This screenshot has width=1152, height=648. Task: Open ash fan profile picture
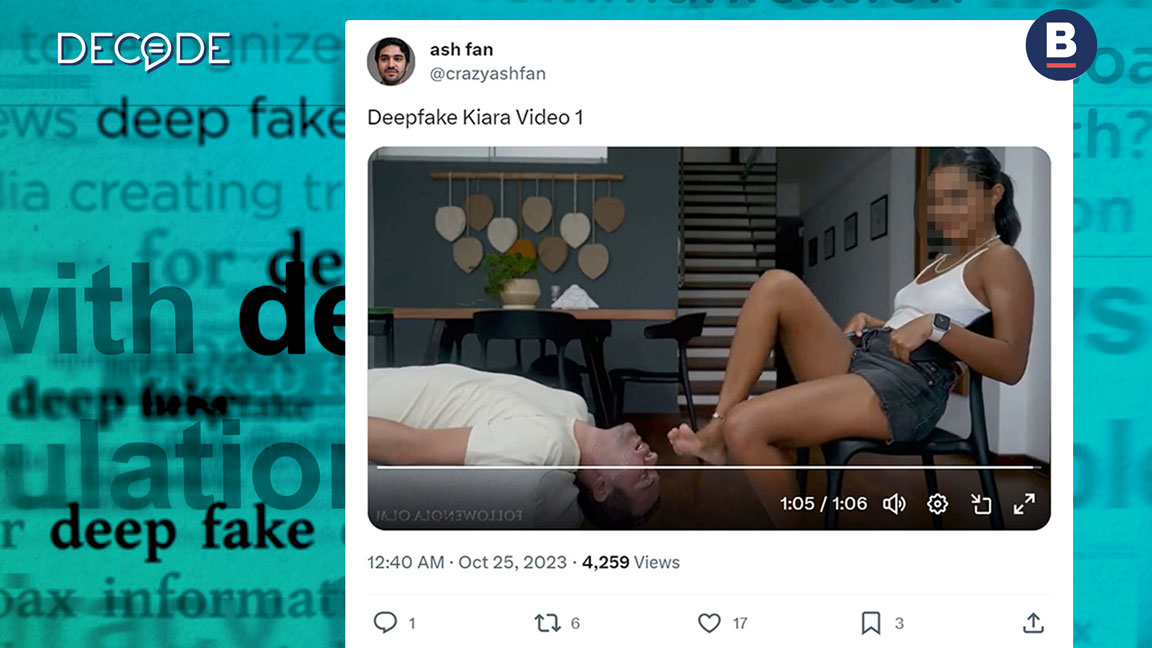391,62
